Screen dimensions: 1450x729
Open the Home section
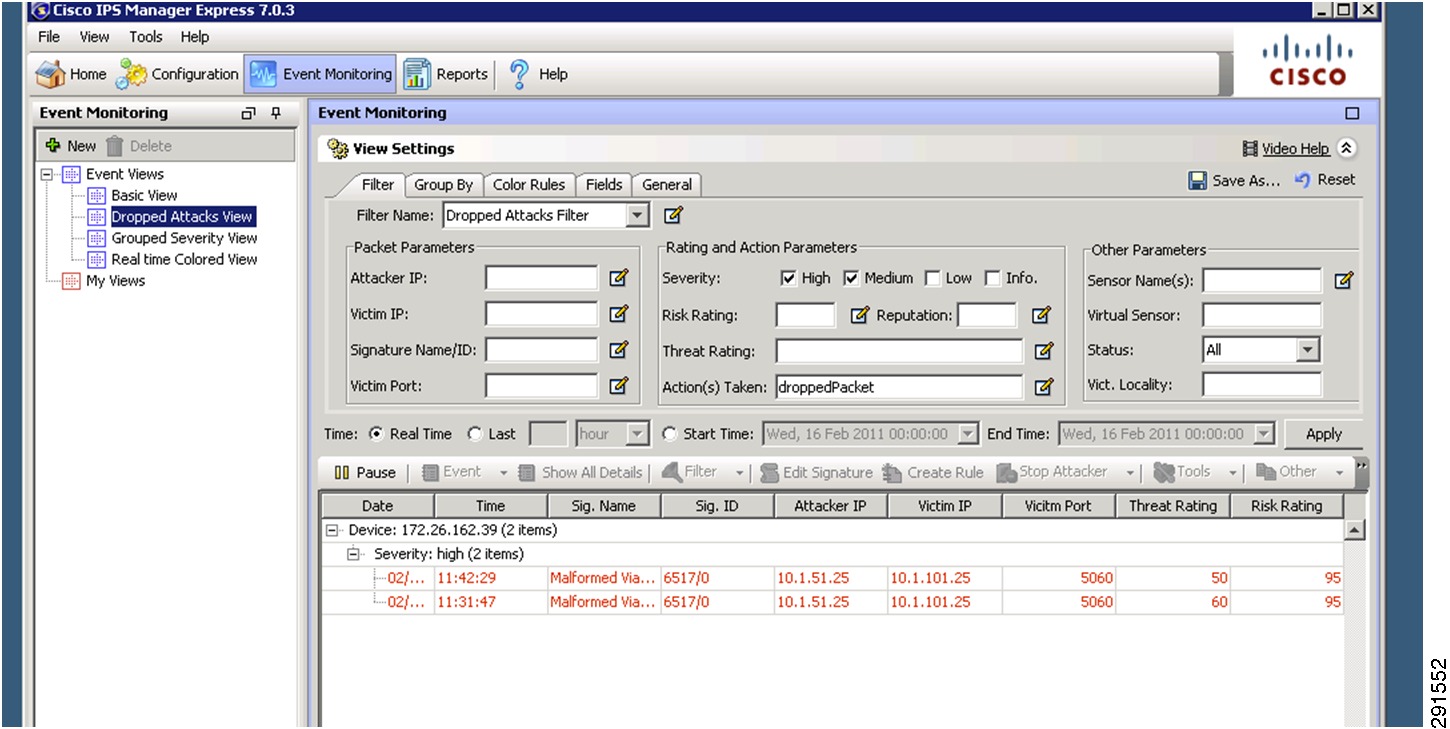coord(71,74)
